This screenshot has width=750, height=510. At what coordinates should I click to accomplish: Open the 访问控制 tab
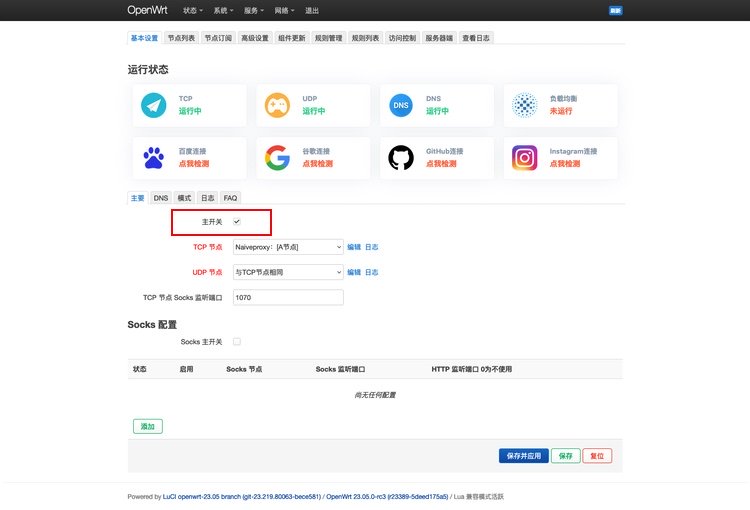tap(403, 38)
